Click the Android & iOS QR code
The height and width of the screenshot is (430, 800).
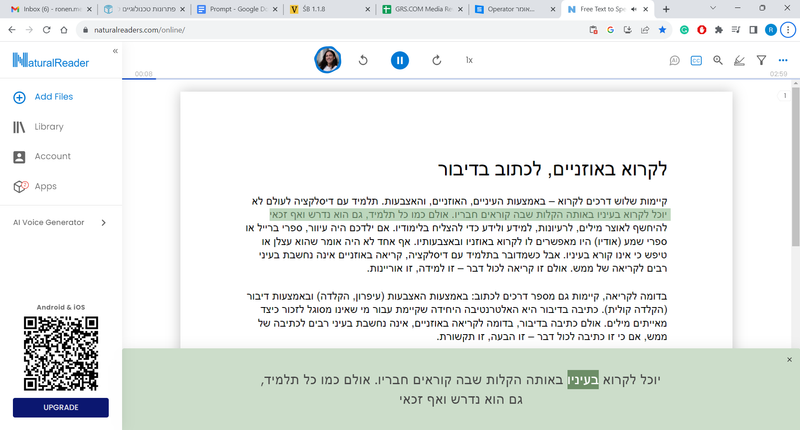61,353
